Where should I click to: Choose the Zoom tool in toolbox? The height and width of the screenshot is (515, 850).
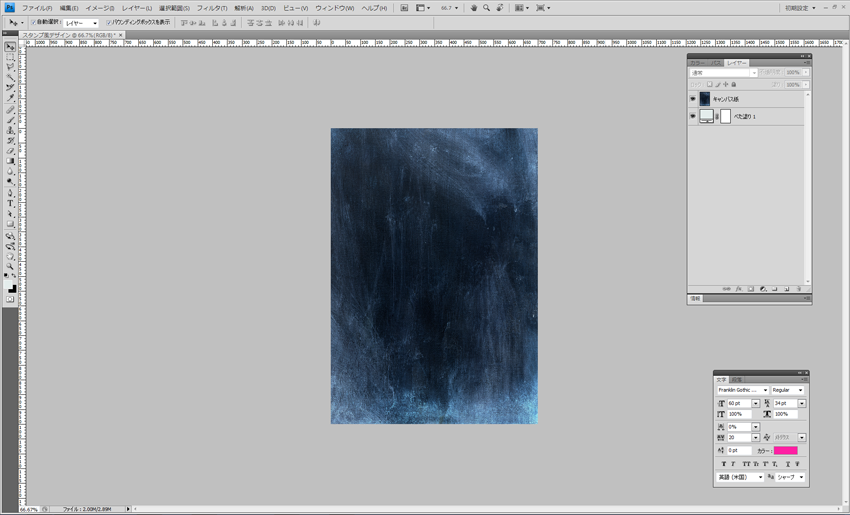point(10,267)
